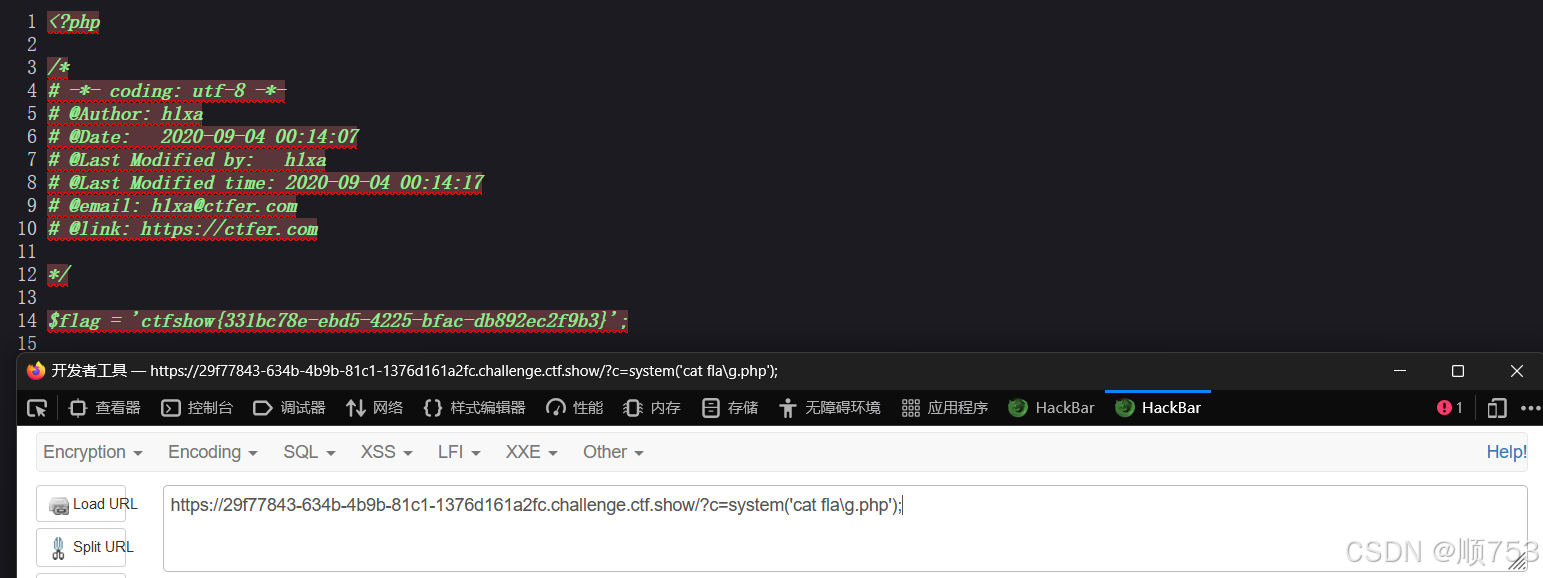The width and height of the screenshot is (1543, 578).
Task: Click the red error count badge
Action: coord(1450,407)
